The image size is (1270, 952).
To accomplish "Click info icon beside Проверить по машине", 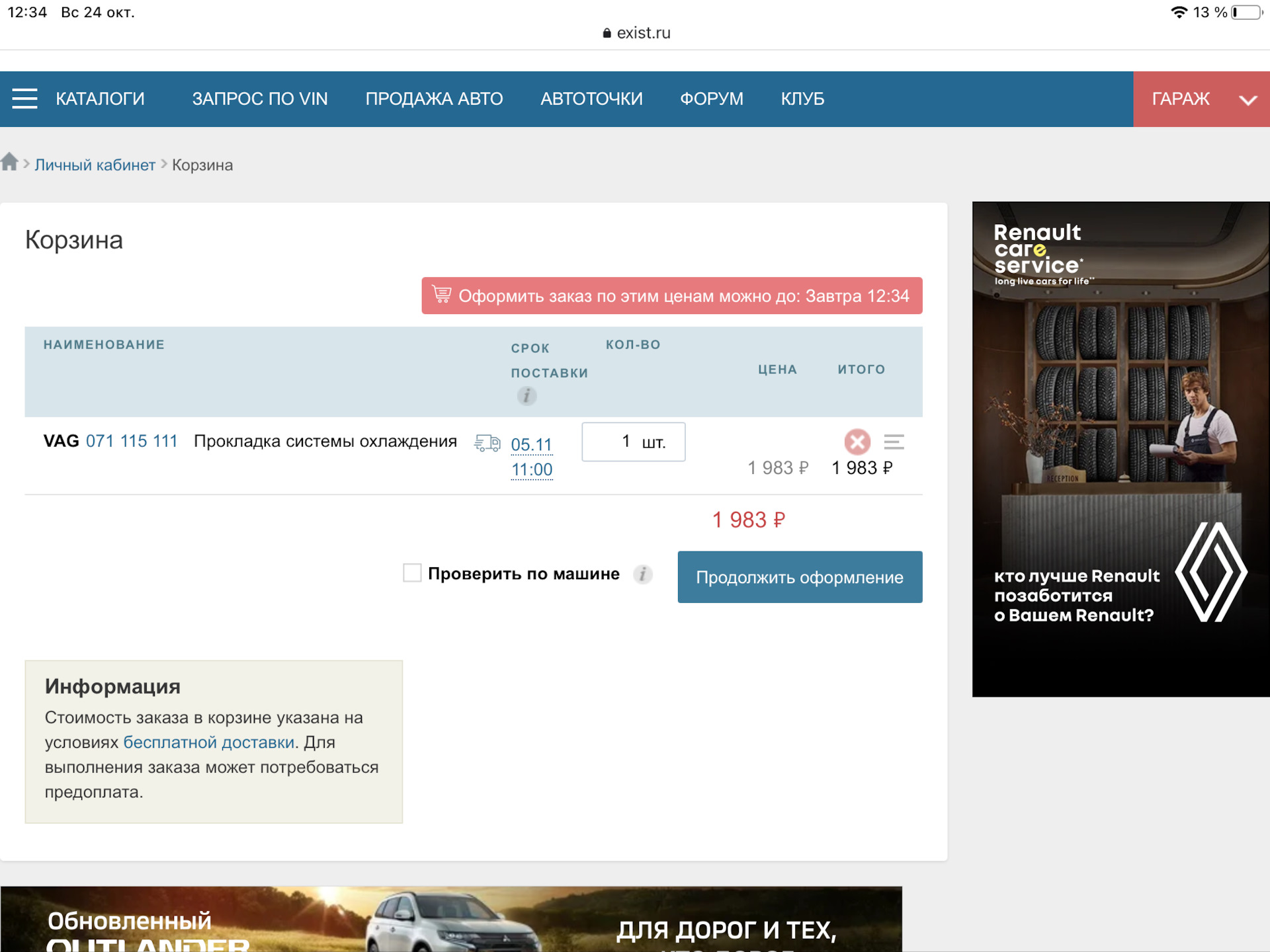I will [x=643, y=574].
